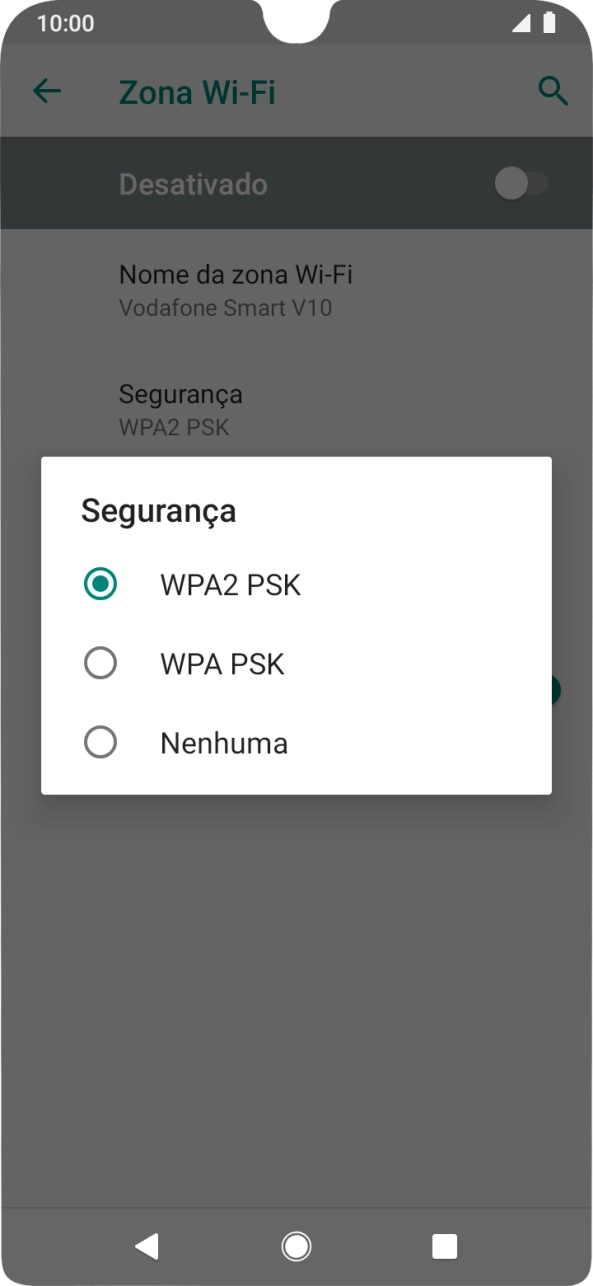593x1286 pixels.
Task: Tap the Zona Wi-Fi title text
Action: [196, 91]
